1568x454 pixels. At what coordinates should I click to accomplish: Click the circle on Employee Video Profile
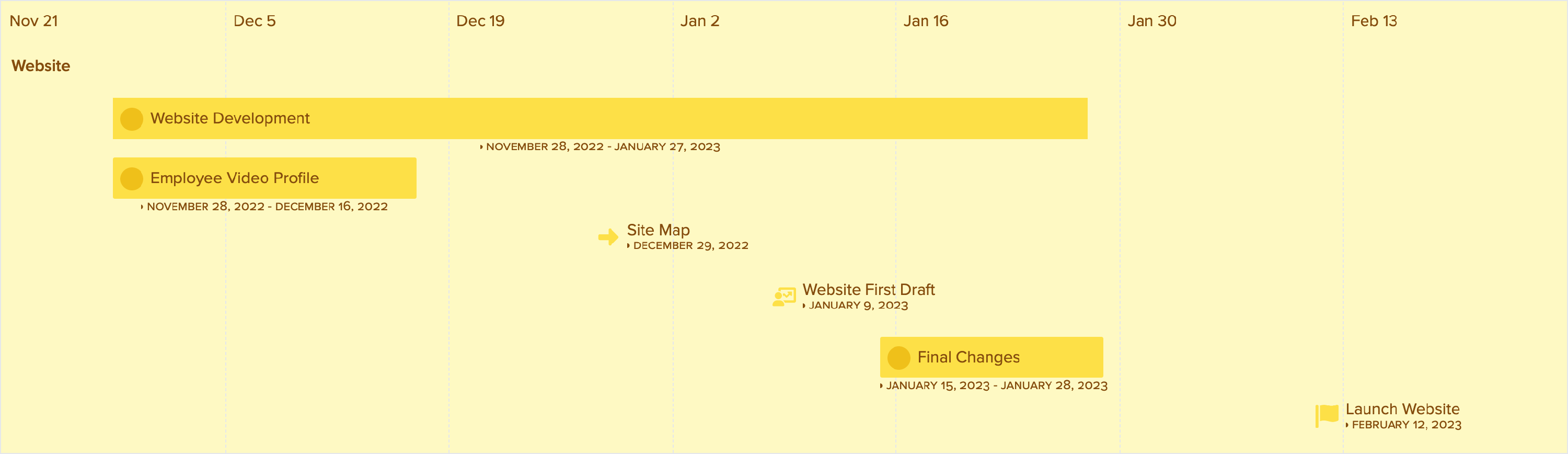132,178
